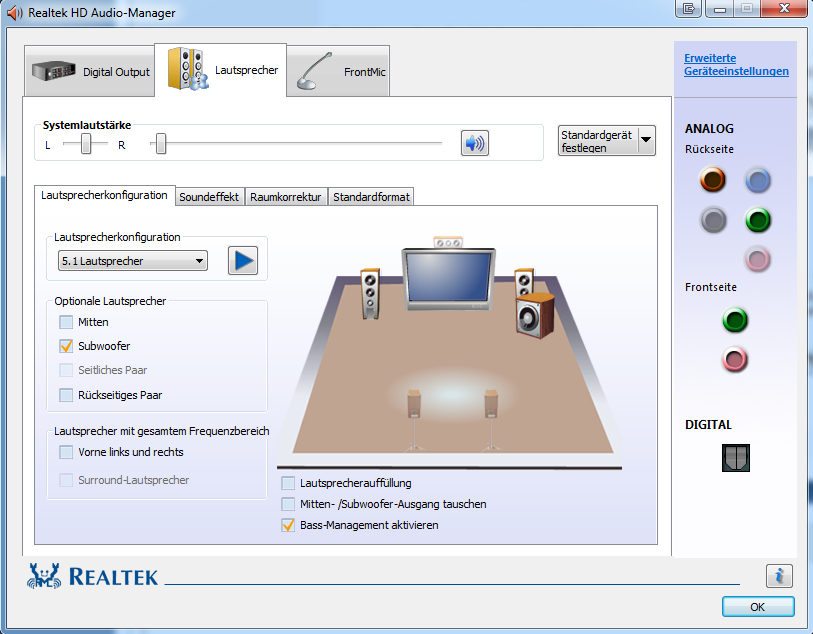
Task: Open the Standardformat tab
Action: pyautogui.click(x=371, y=197)
